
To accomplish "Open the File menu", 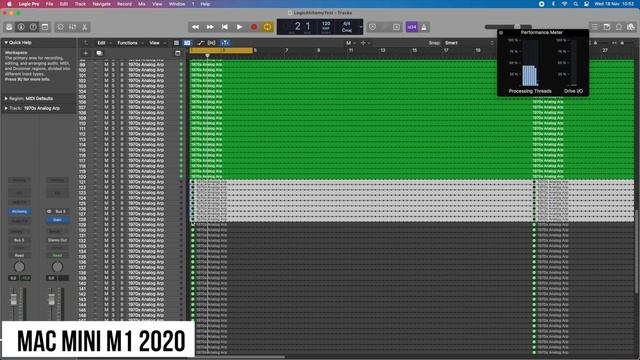I will tap(49, 4).
